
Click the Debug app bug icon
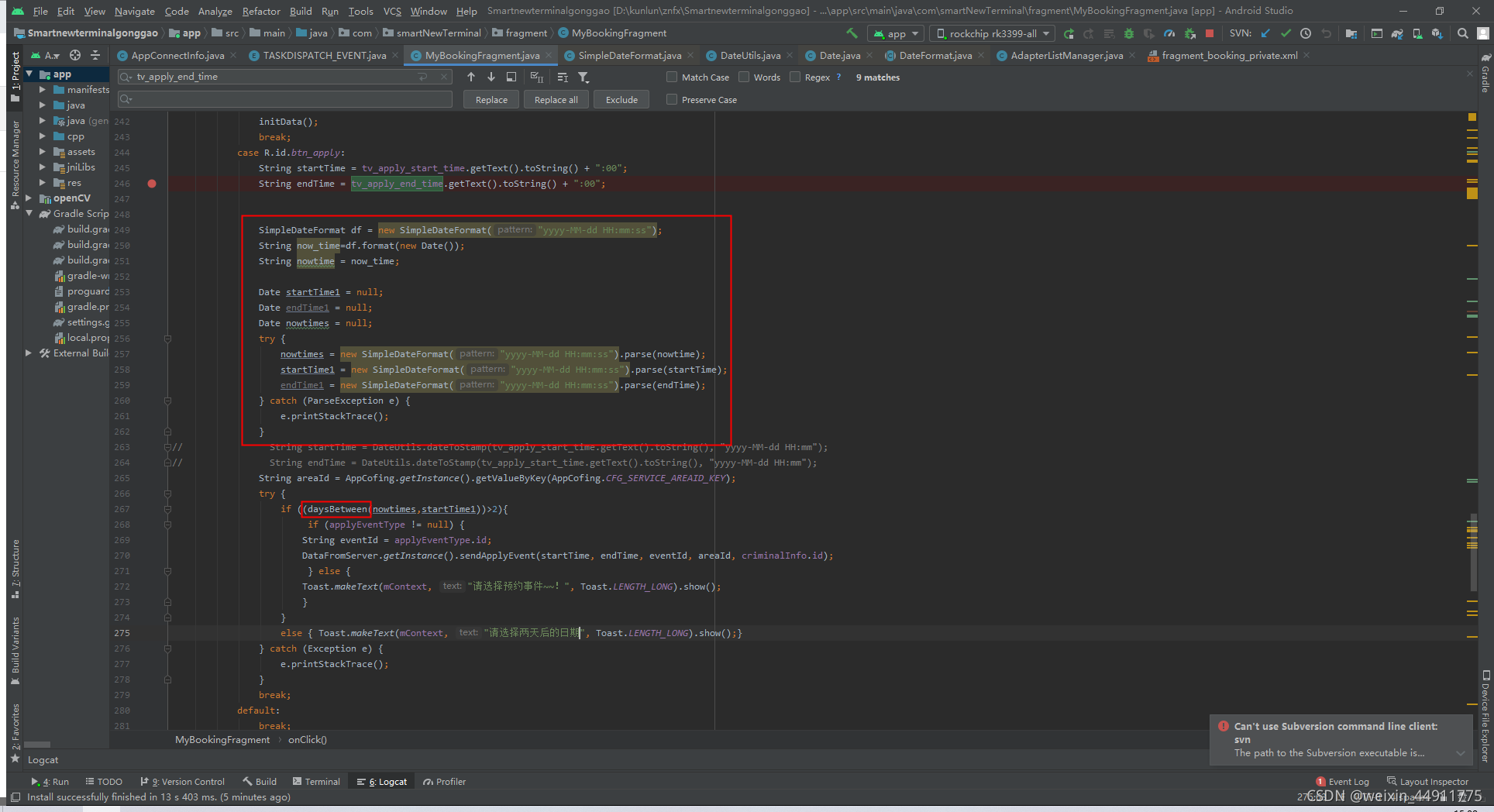[x=1129, y=33]
